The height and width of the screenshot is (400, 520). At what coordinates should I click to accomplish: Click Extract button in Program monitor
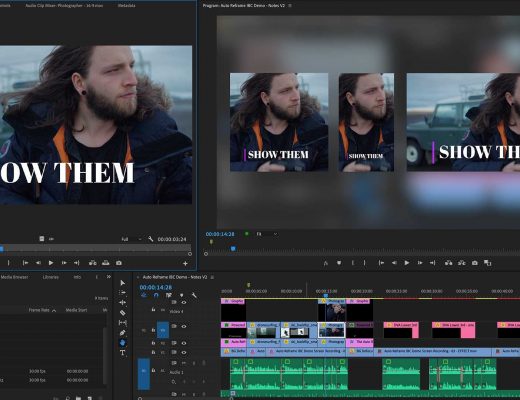462,263
